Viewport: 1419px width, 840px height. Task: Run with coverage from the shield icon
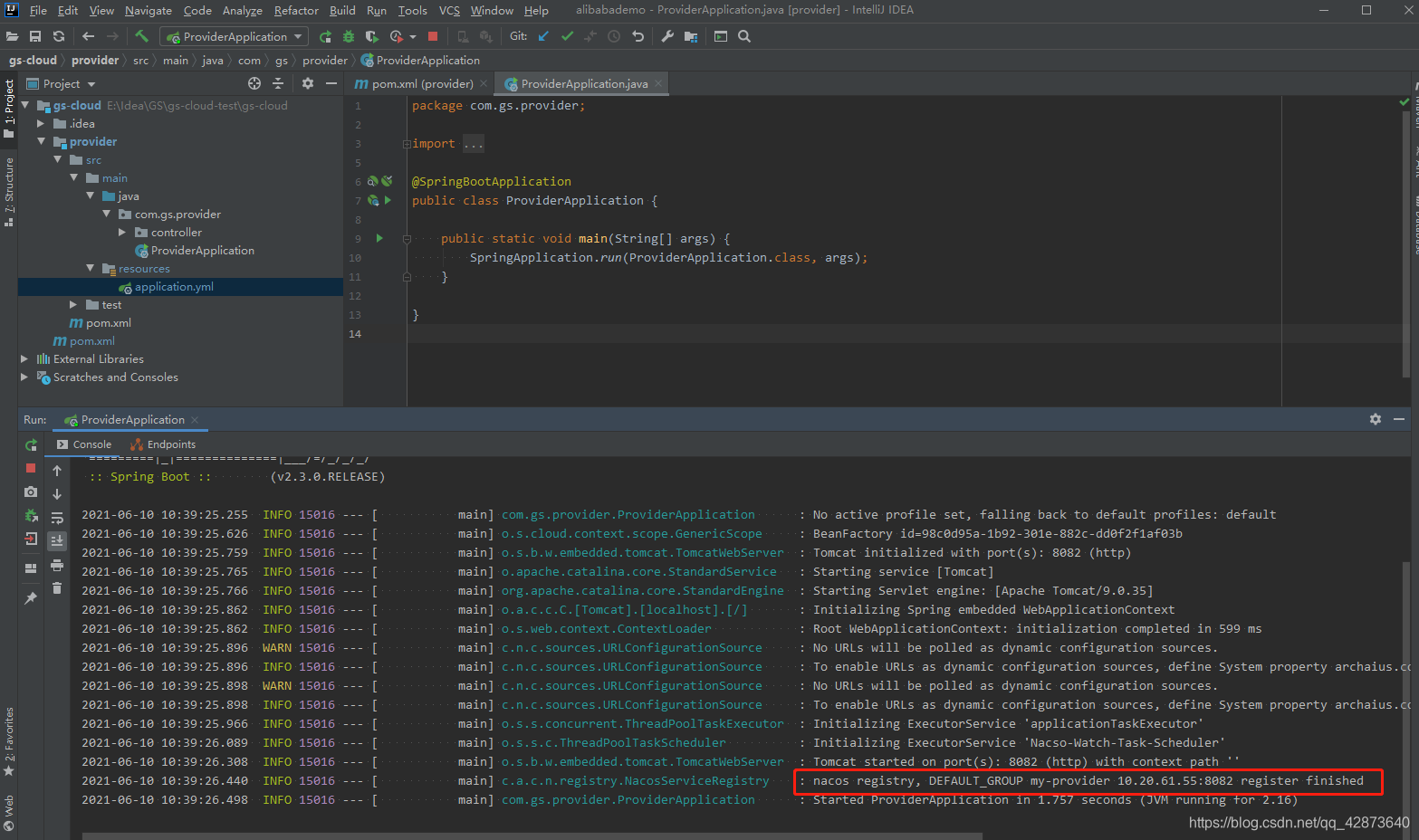coord(371,36)
